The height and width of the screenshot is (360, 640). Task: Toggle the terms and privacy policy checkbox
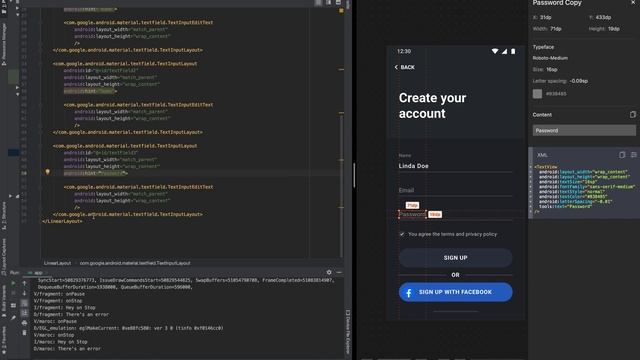(402, 234)
